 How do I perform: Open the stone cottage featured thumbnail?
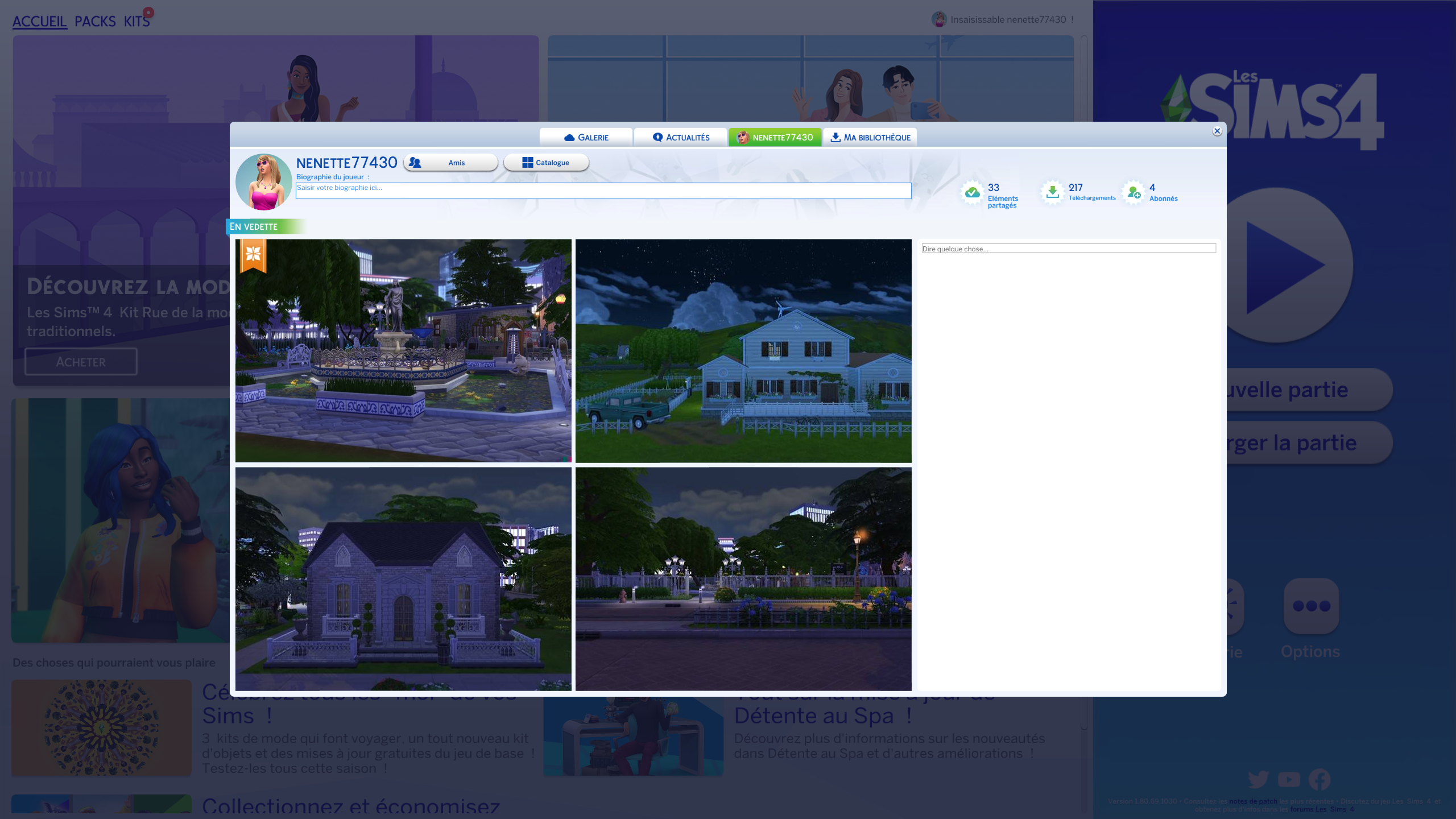(403, 579)
